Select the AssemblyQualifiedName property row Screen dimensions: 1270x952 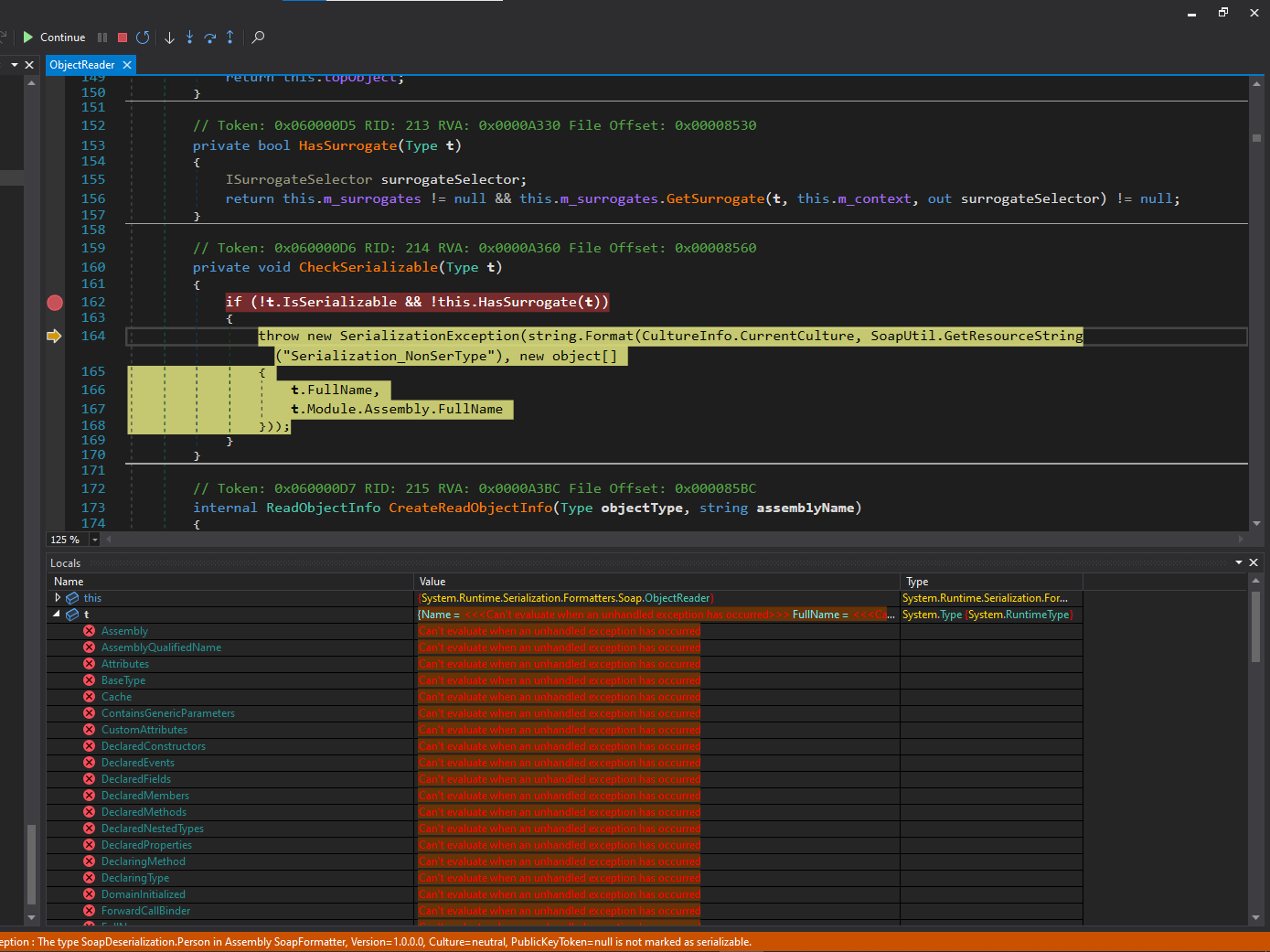(x=565, y=647)
